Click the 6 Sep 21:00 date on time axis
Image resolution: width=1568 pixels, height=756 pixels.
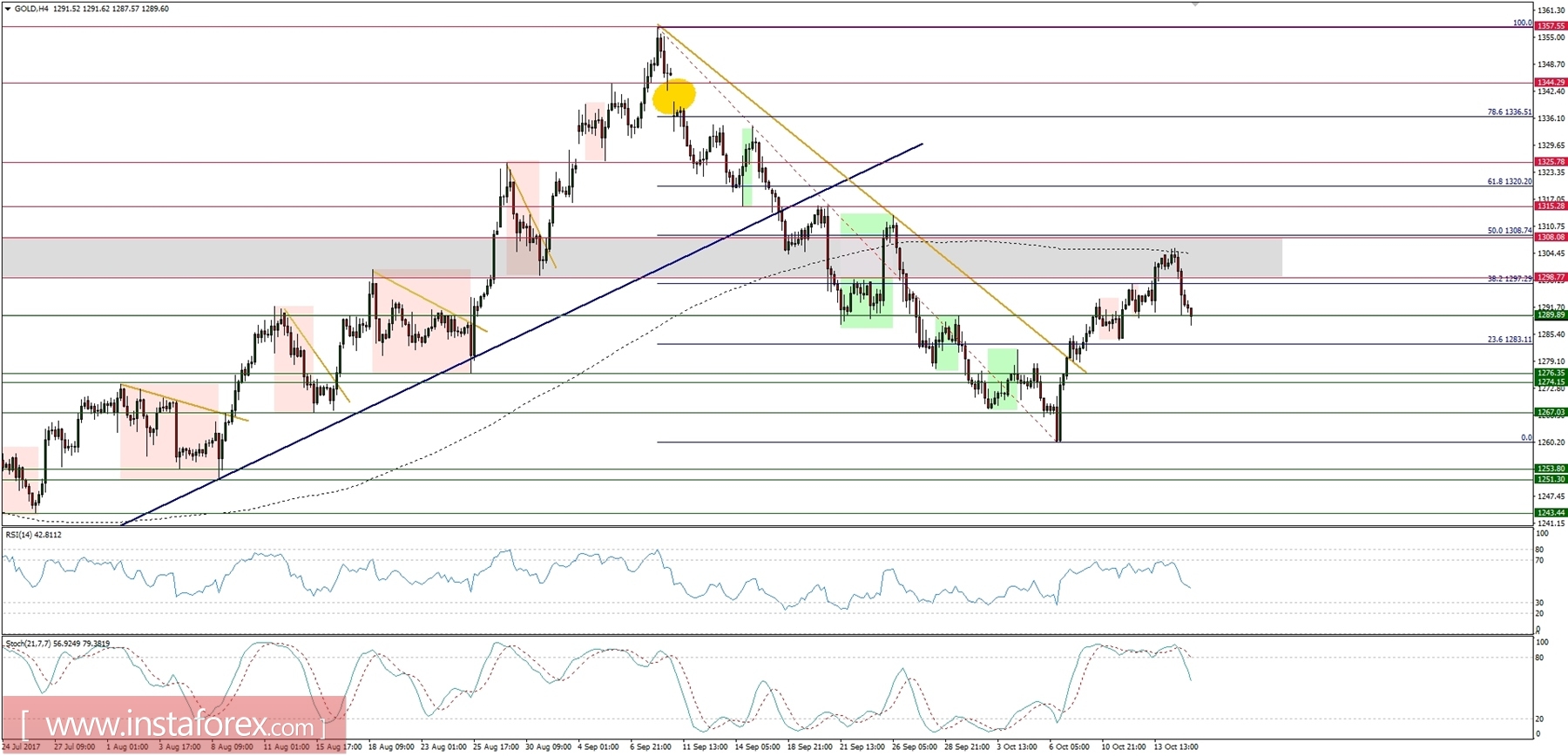coord(651,747)
